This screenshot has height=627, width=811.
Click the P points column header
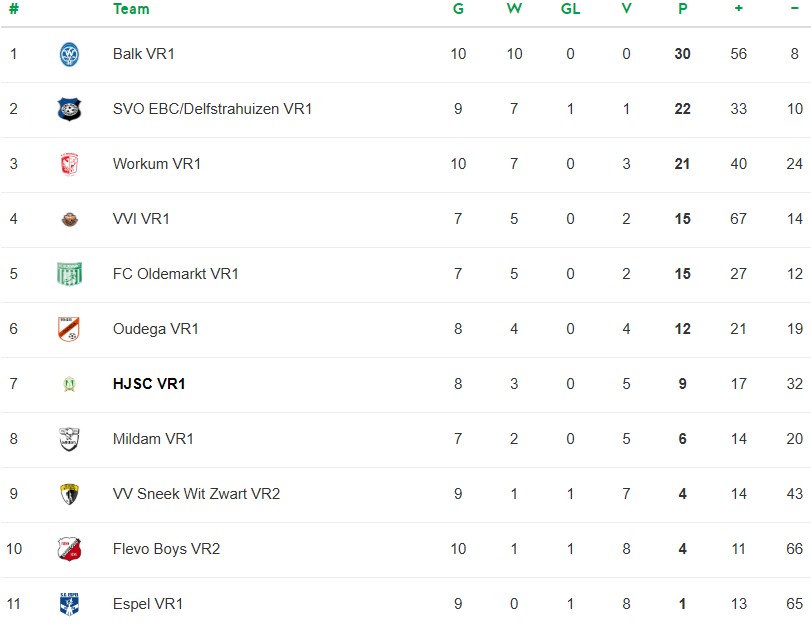pos(682,9)
